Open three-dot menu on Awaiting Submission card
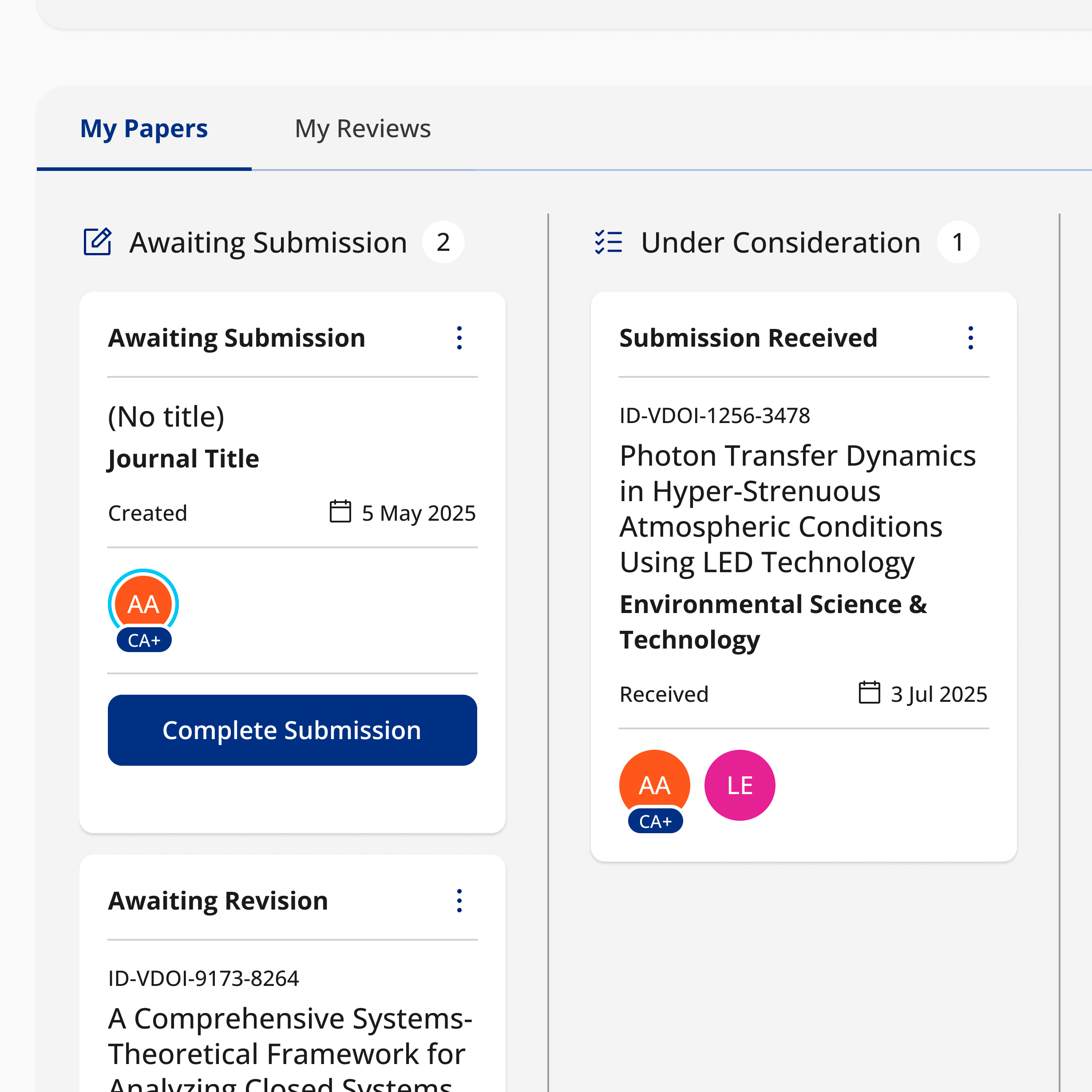 (x=459, y=338)
